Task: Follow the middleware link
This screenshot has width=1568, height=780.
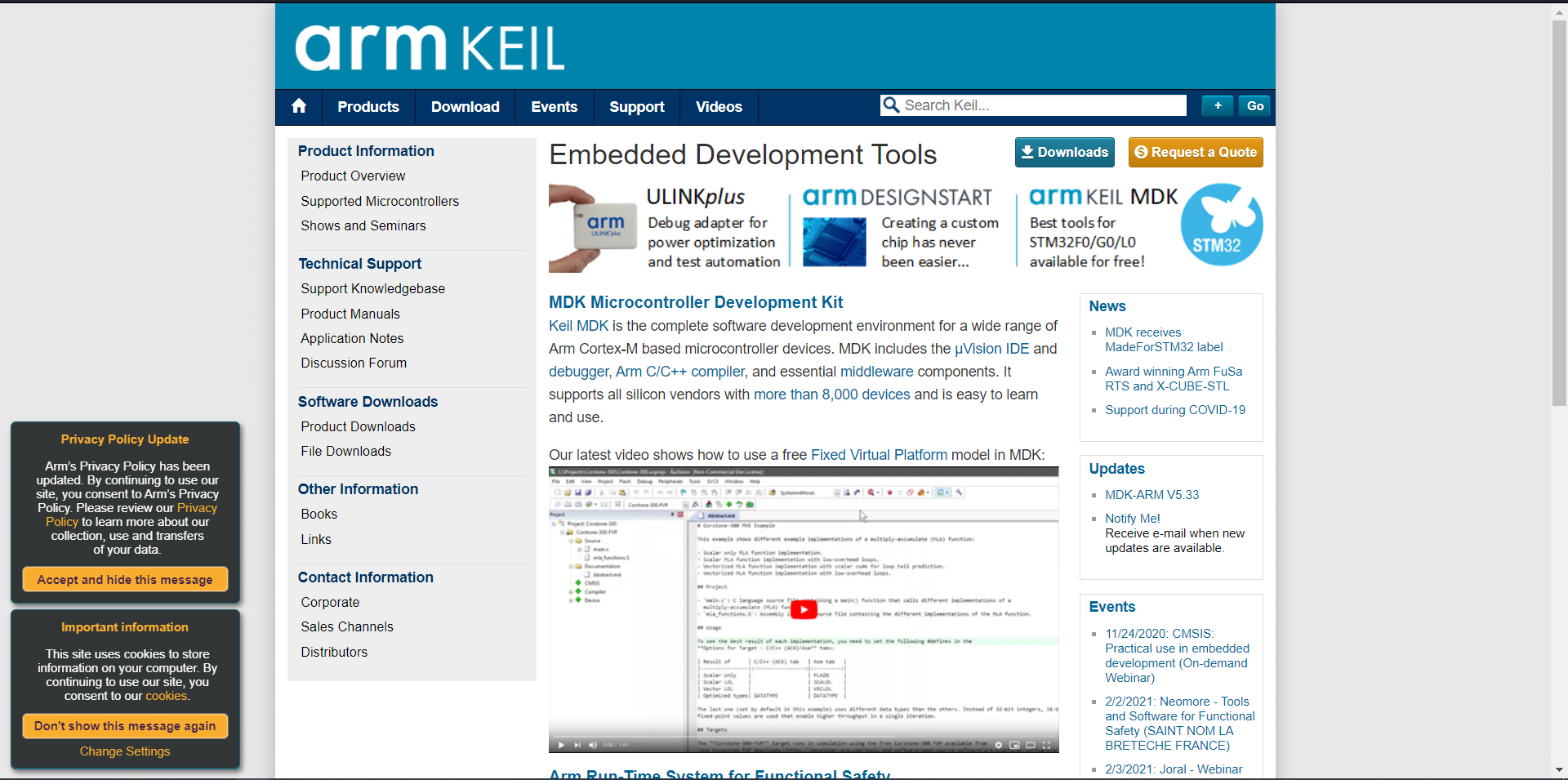Action: click(877, 372)
